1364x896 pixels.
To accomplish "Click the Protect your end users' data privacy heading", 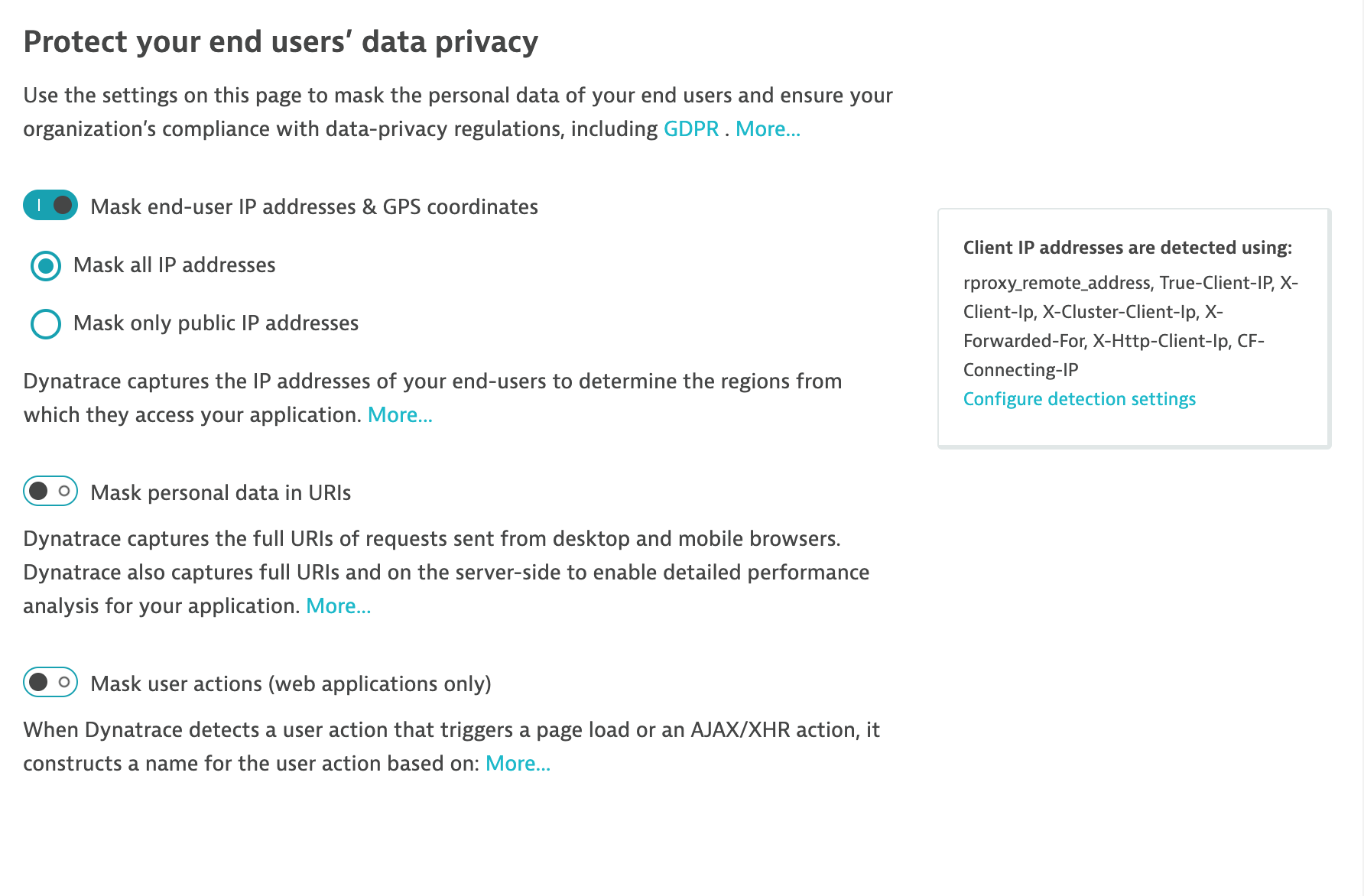I will [281, 42].
